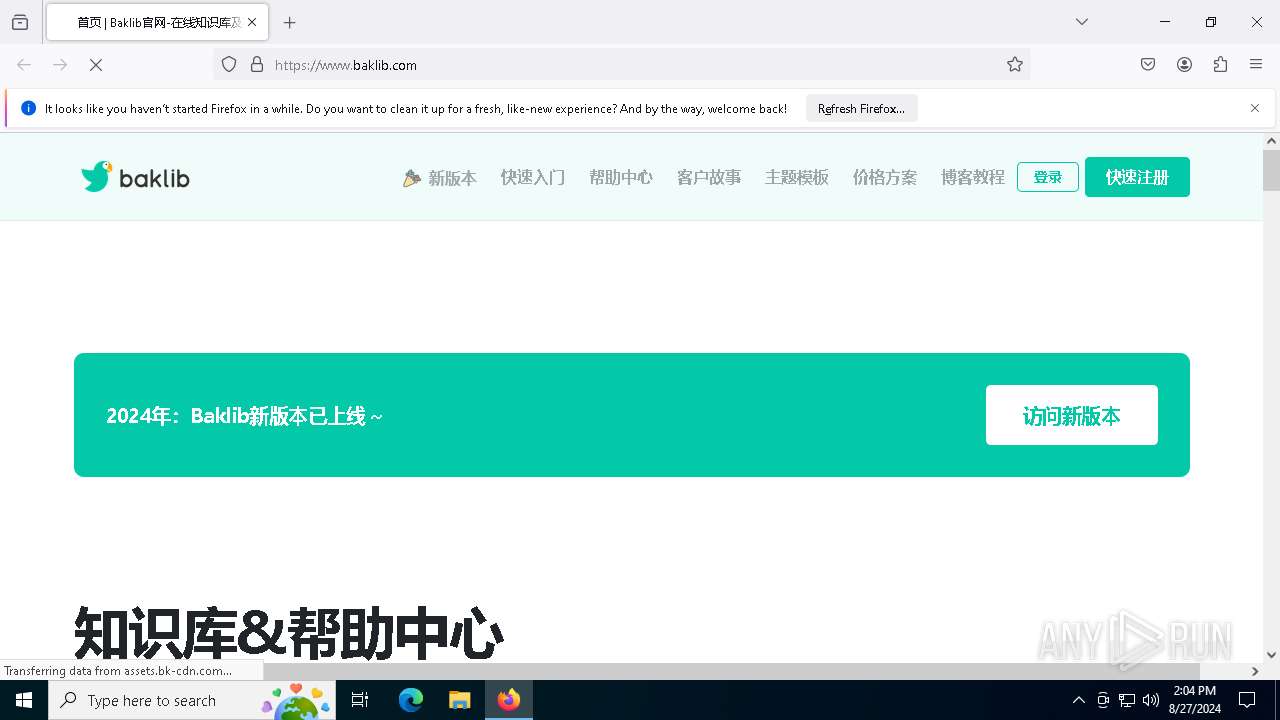Open the Save to Pocket icon
Screen dimensions: 1280x720
tap(1148, 65)
